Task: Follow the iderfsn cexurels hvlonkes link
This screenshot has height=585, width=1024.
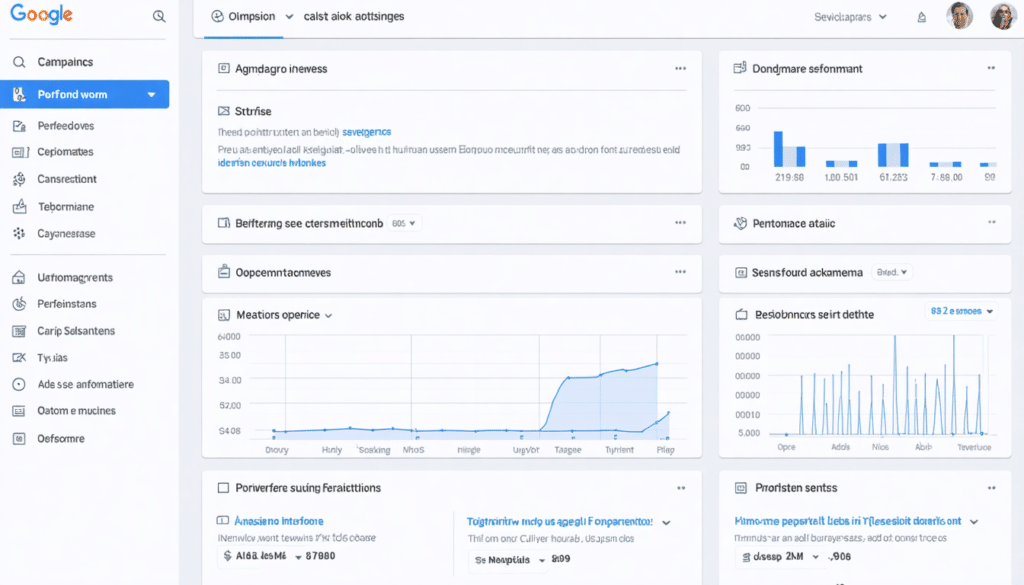Action: point(272,163)
